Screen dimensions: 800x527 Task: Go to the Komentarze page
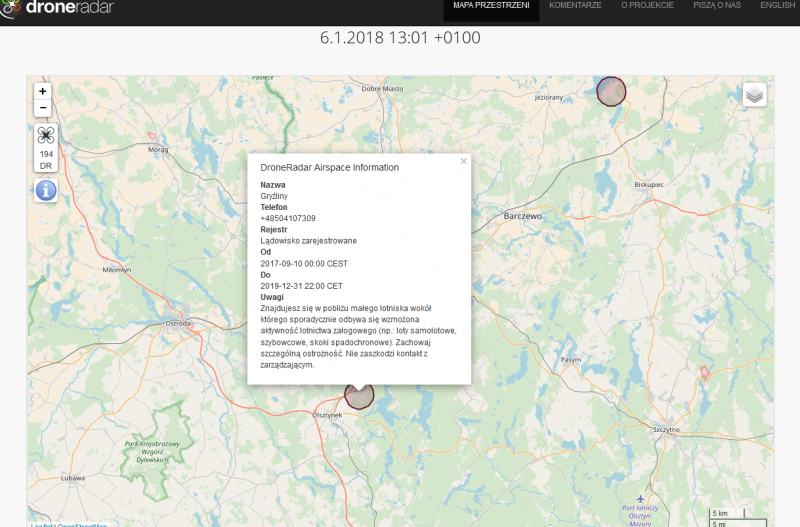tap(575, 6)
